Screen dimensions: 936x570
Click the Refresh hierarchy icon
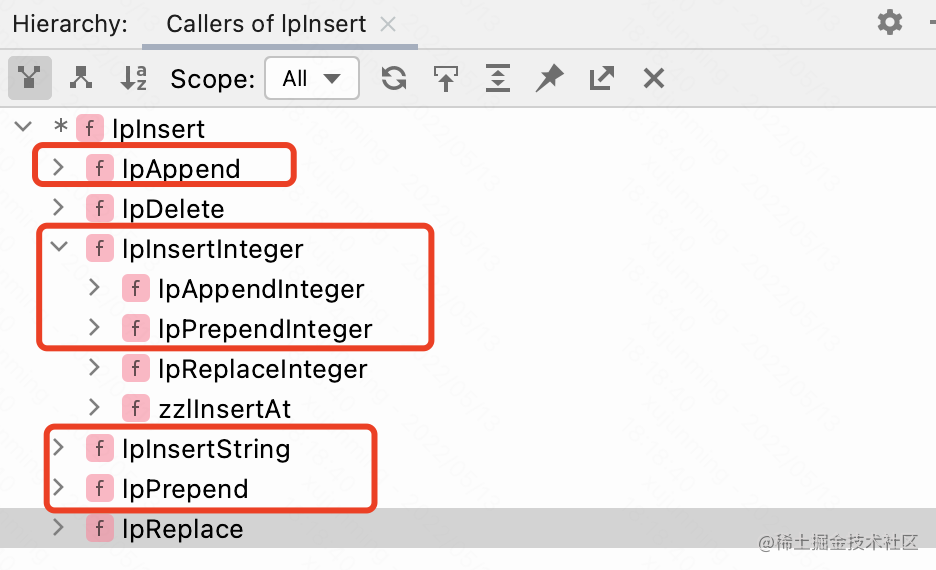click(x=394, y=78)
